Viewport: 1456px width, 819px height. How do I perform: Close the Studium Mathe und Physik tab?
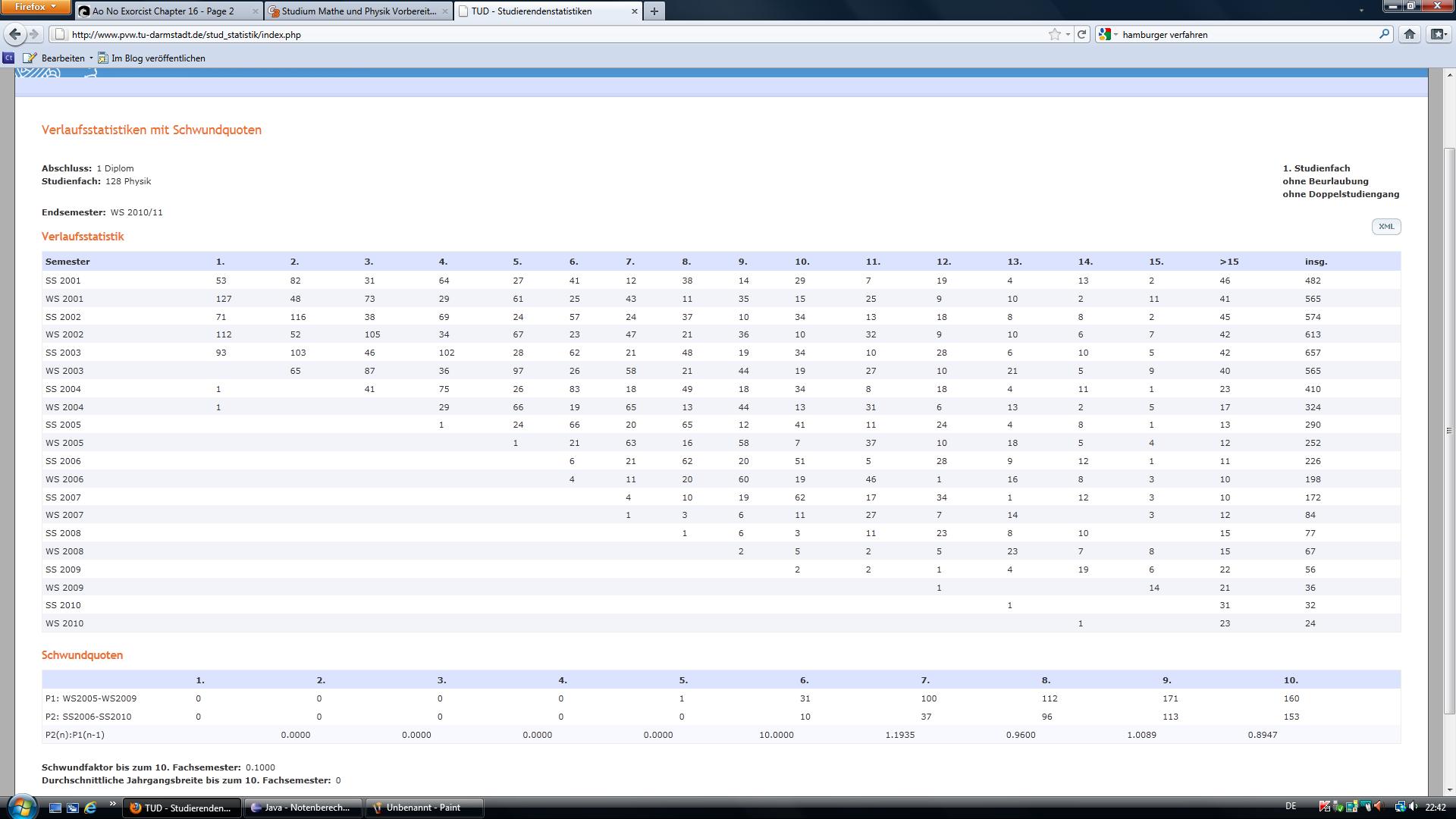point(445,11)
